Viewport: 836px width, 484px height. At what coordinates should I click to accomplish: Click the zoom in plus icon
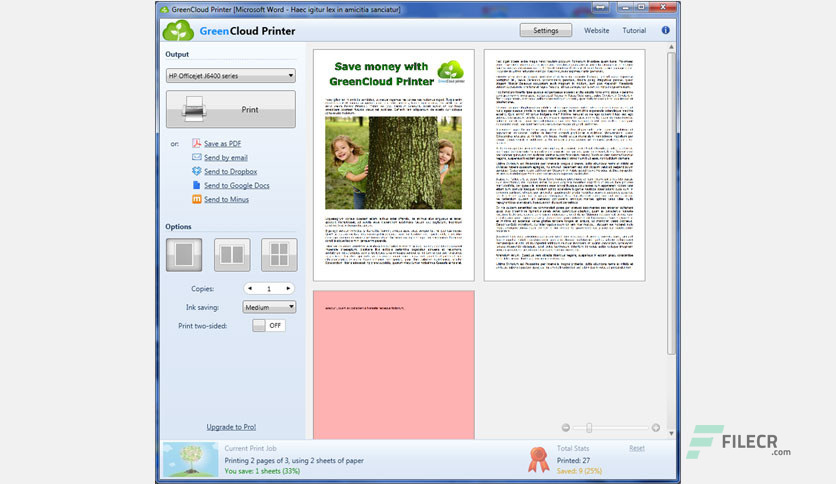[656, 427]
